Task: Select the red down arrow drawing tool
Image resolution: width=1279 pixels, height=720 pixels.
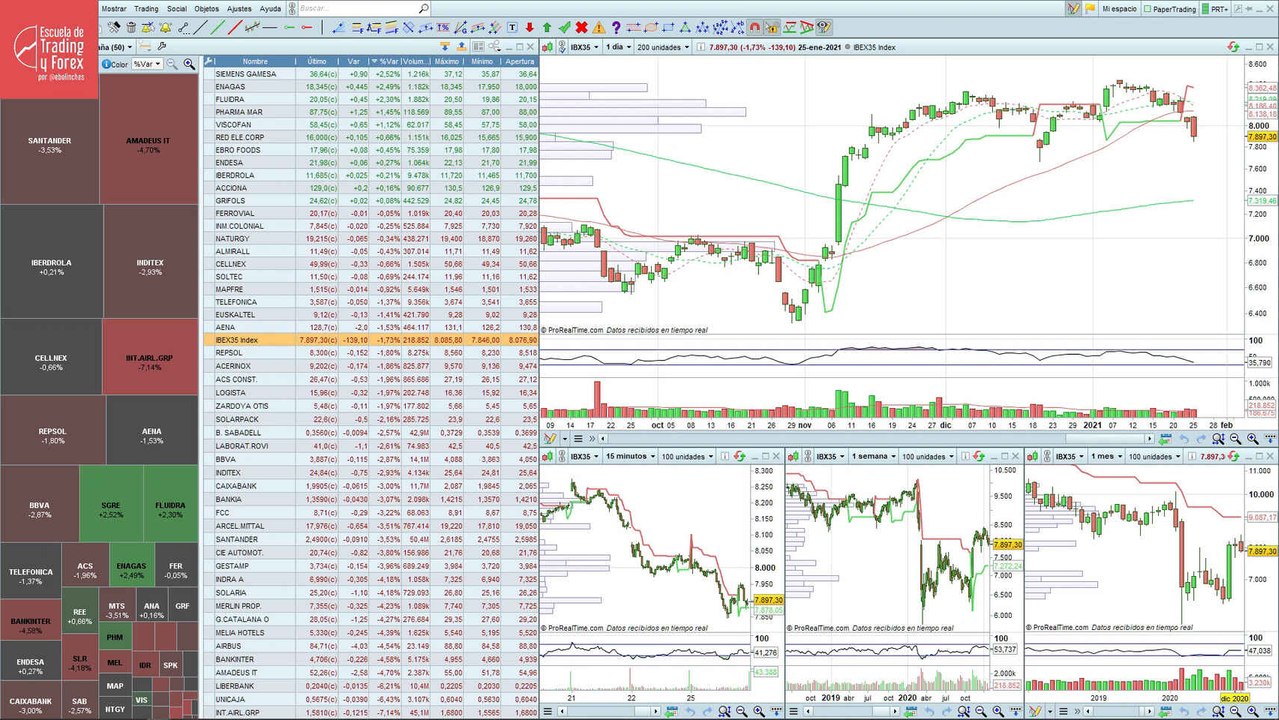Action: pyautogui.click(x=529, y=27)
